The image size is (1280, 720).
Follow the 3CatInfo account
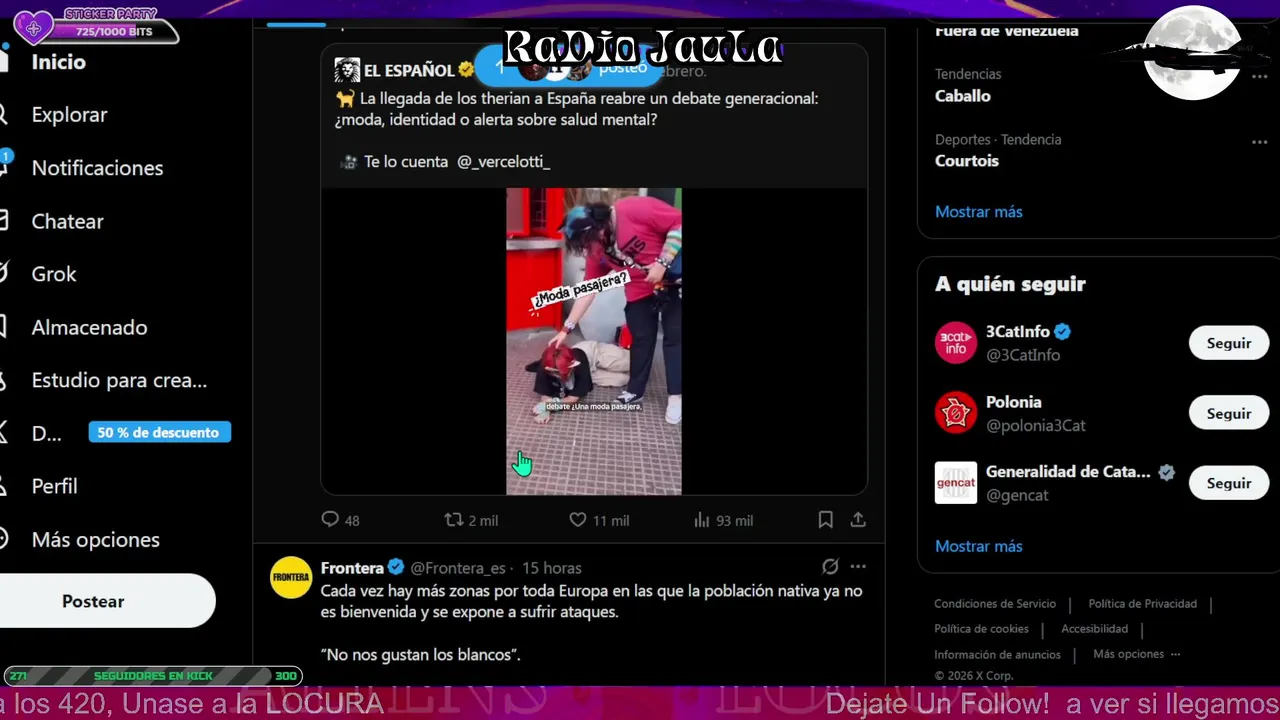(1229, 343)
